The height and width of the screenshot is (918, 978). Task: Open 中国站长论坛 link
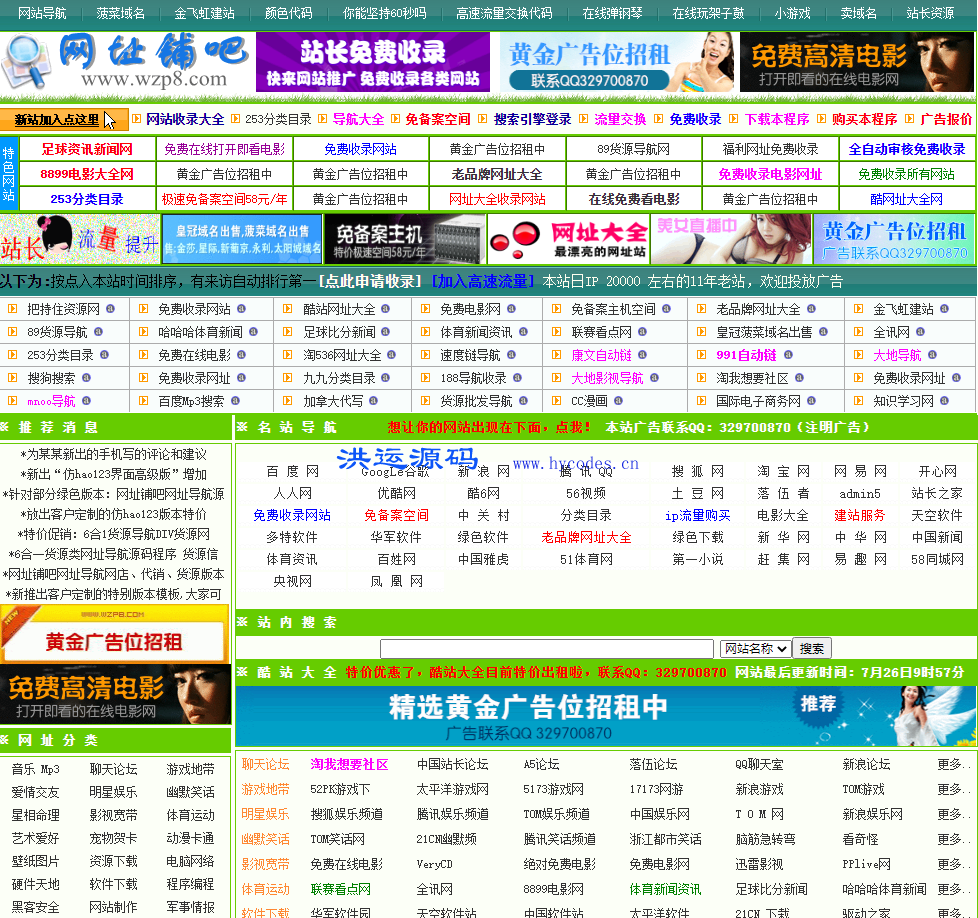tap(452, 764)
